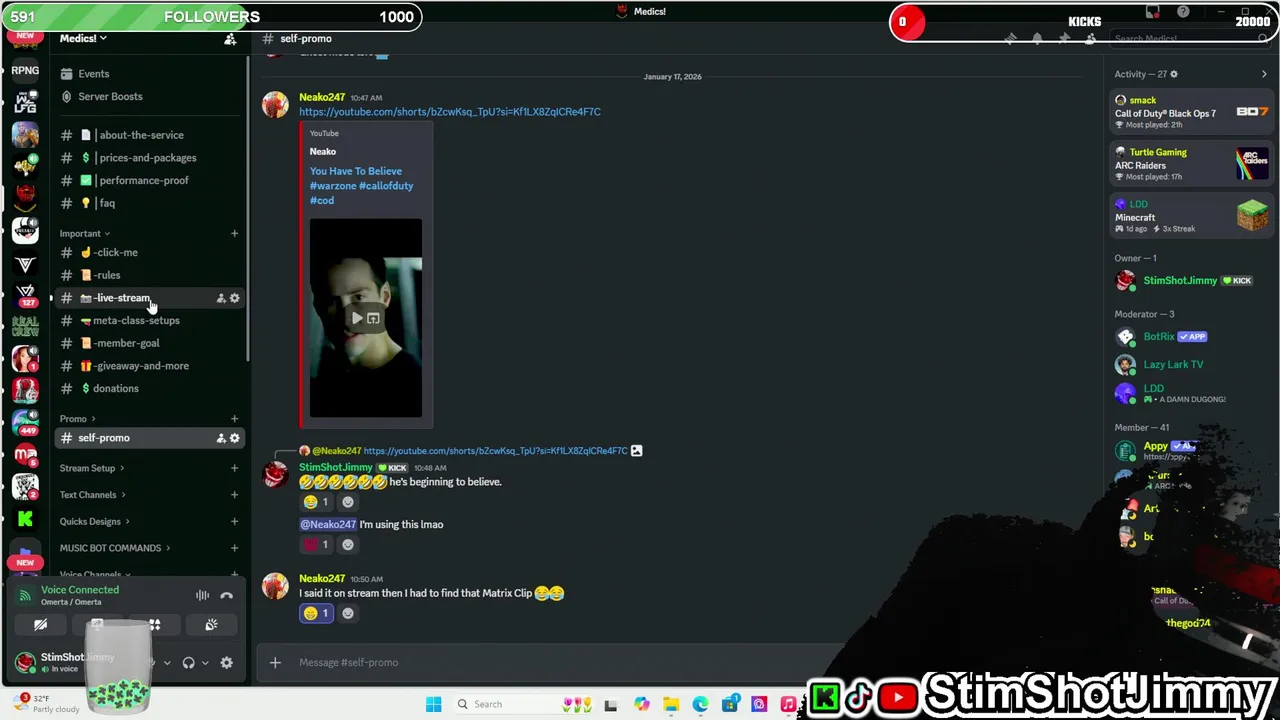1280x720 pixels.
Task: Disconnect from the Omerta voice channel
Action: (227, 595)
